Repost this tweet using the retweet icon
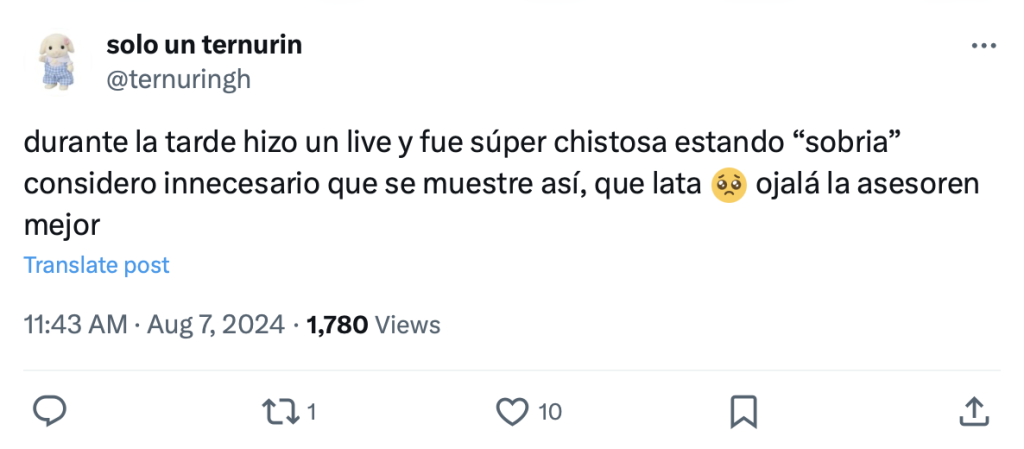This screenshot has height=449, width=1024. pos(280,411)
